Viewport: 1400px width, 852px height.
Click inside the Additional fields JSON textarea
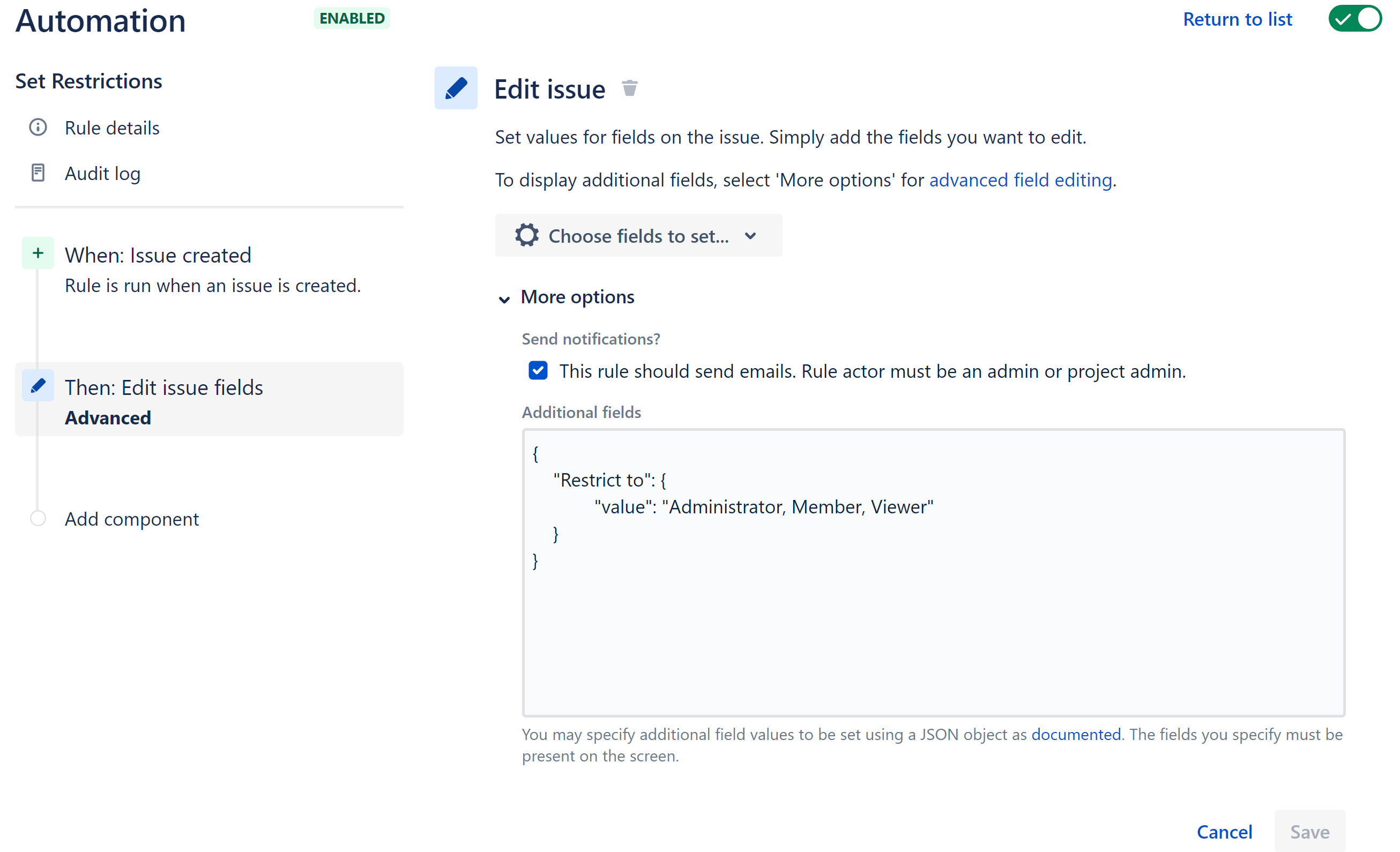(x=934, y=572)
